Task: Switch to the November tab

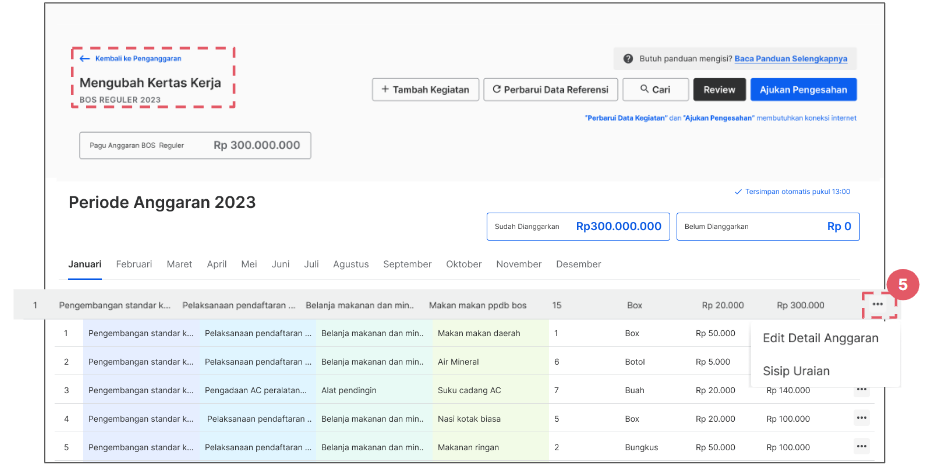Action: click(519, 264)
